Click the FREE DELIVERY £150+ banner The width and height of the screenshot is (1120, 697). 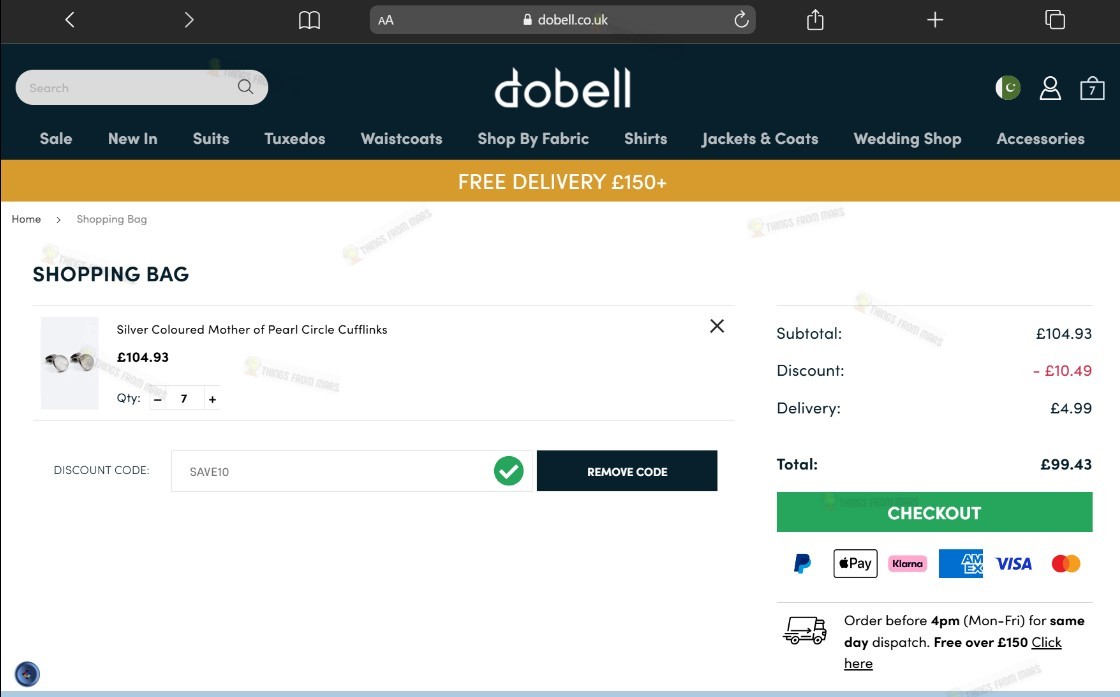tap(562, 181)
